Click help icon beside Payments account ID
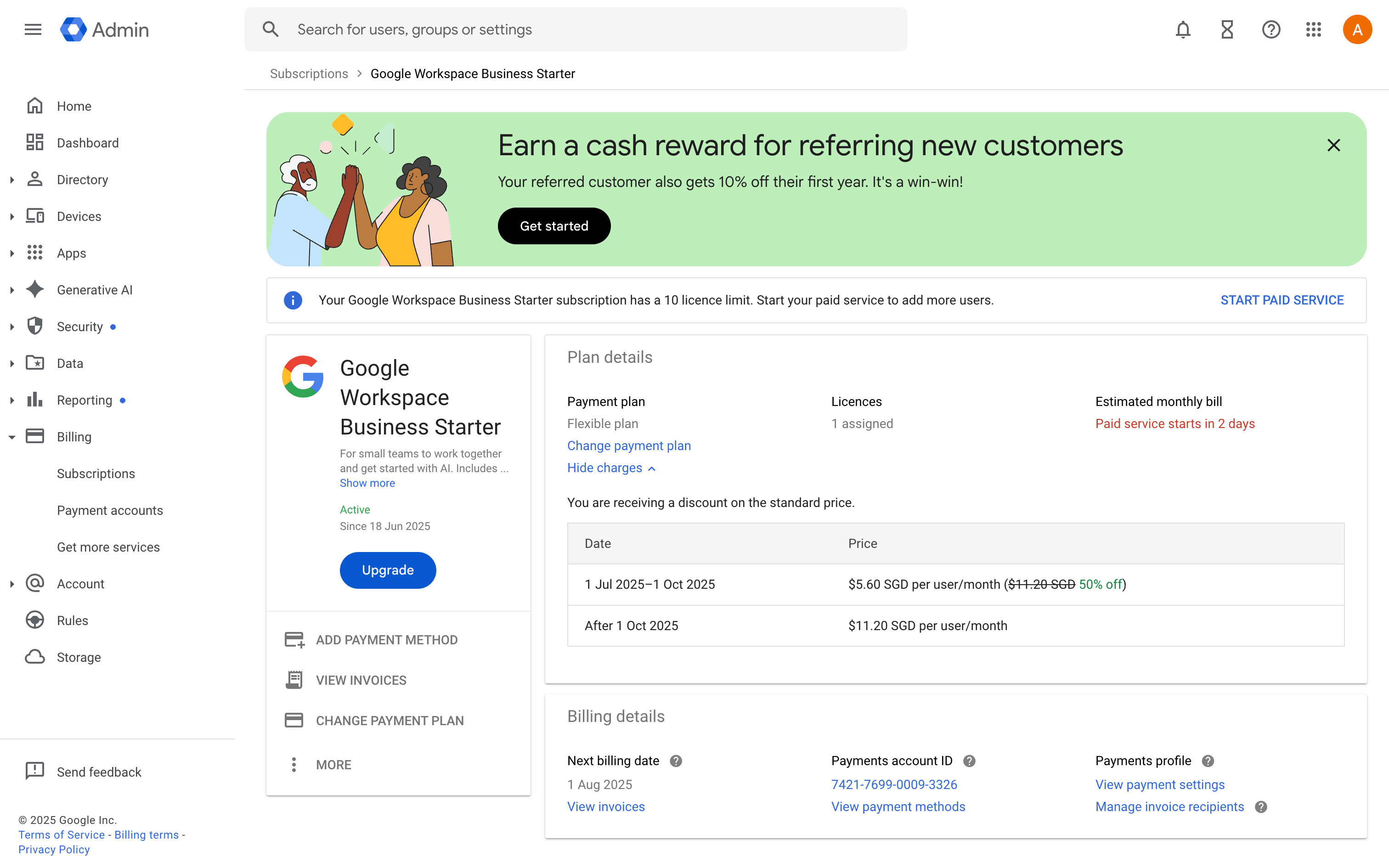Image resolution: width=1389 pixels, height=868 pixels. pyautogui.click(x=970, y=761)
